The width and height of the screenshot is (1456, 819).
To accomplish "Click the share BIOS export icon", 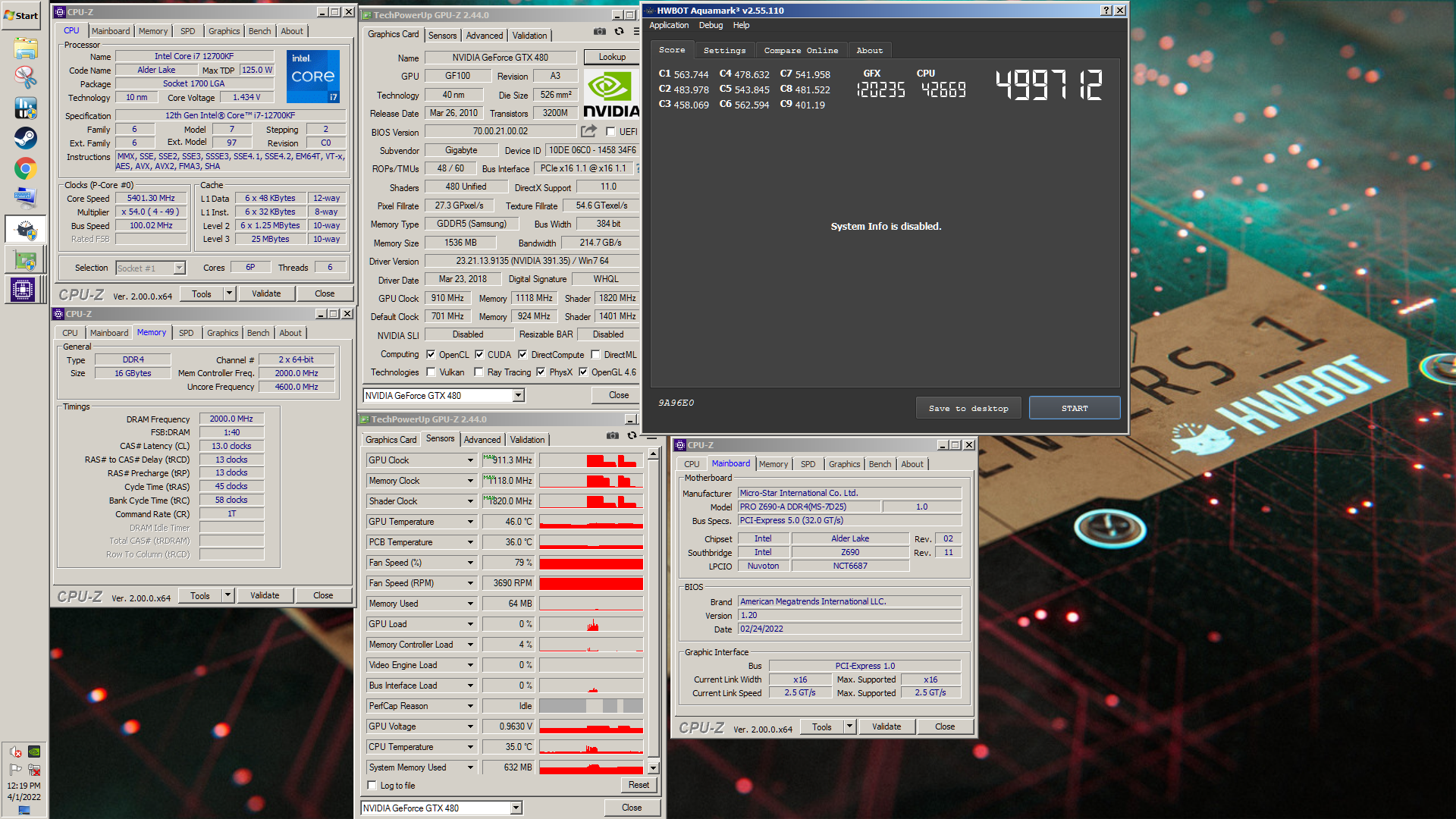I will point(588,131).
